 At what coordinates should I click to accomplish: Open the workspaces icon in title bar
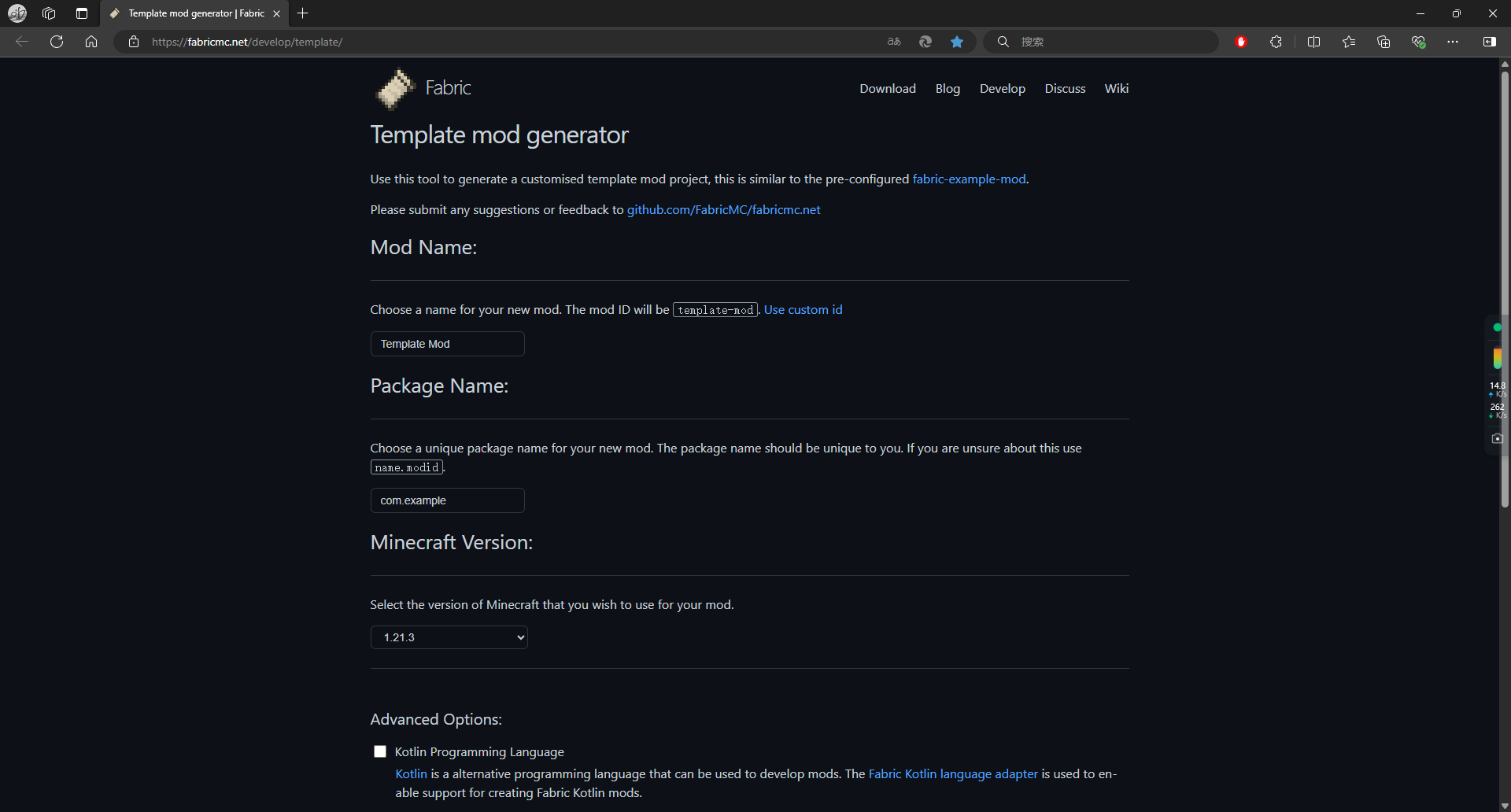49,13
